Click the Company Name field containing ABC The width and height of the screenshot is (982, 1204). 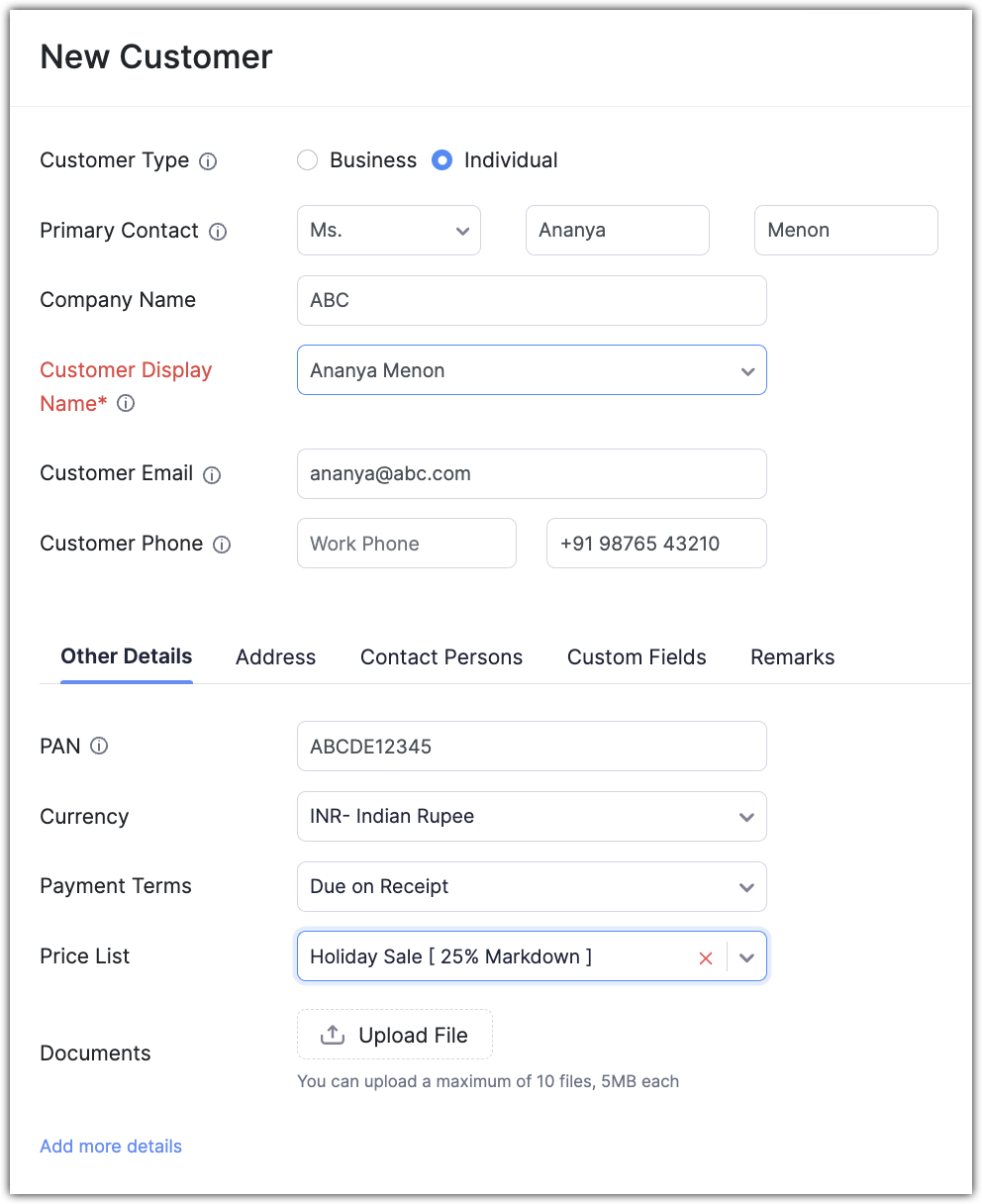tap(532, 301)
